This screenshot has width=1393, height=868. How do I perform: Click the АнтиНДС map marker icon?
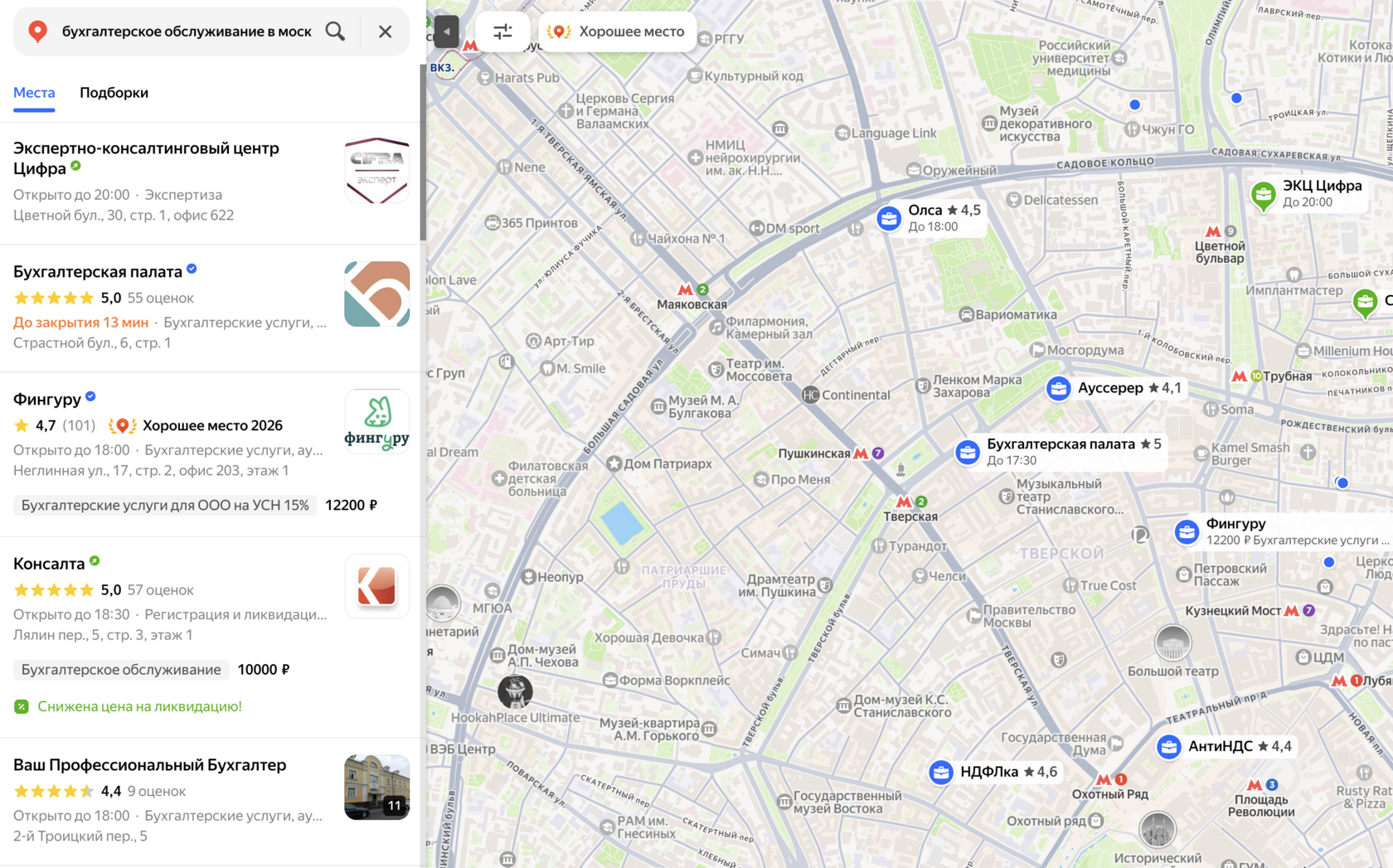pos(1169,747)
